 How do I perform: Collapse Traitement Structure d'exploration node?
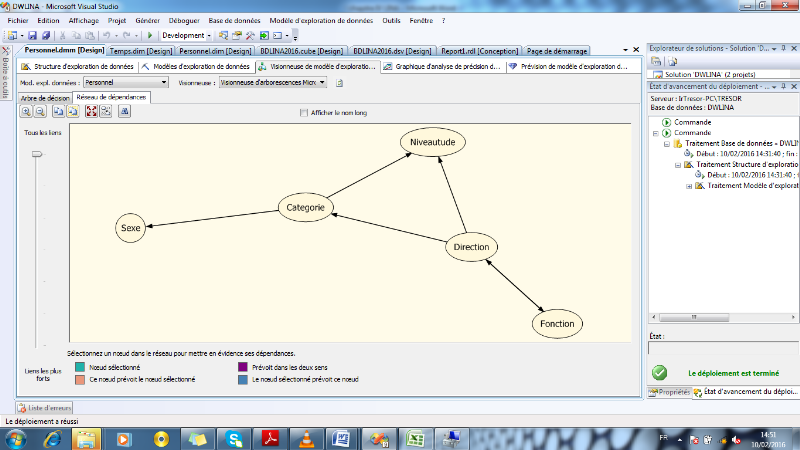pyautogui.click(x=678, y=165)
